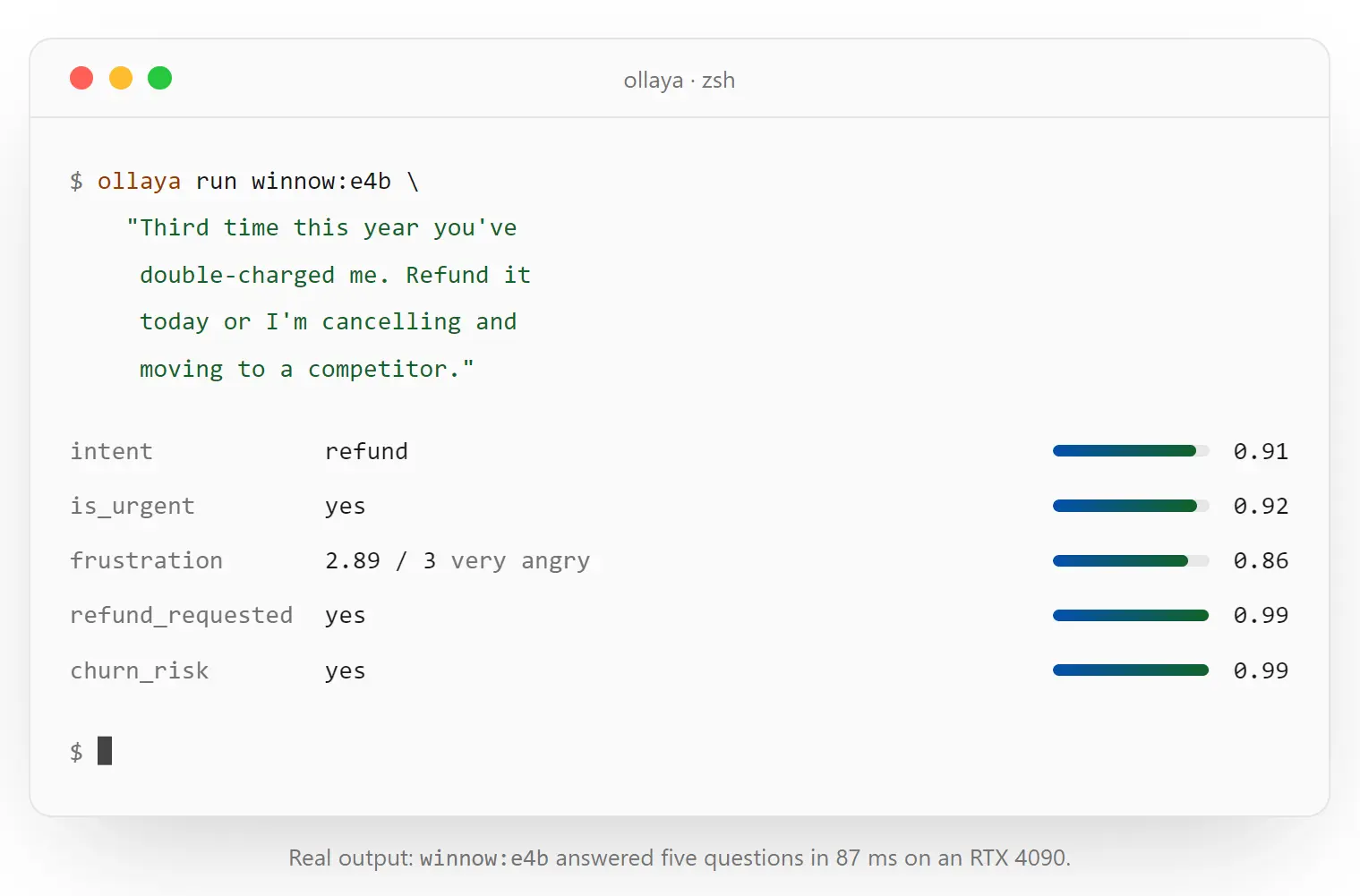Click the yellow minimize window button
This screenshot has width=1360, height=896.
[x=121, y=78]
